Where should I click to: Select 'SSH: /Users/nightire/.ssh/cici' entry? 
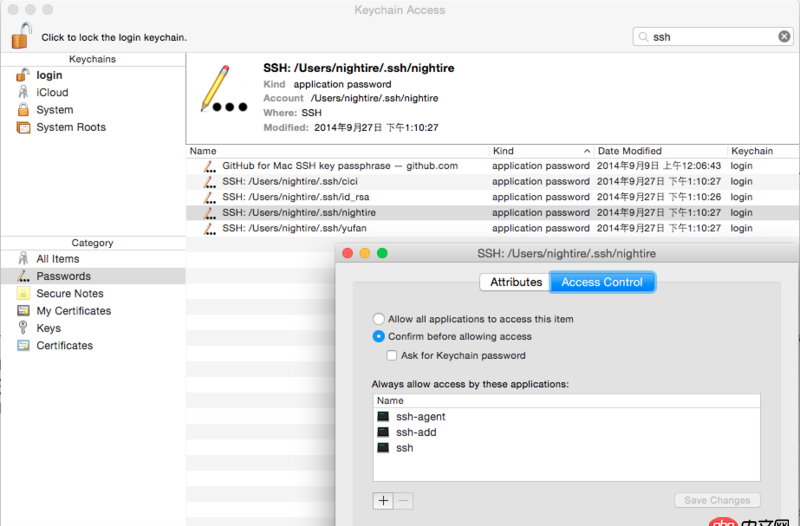(x=290, y=182)
